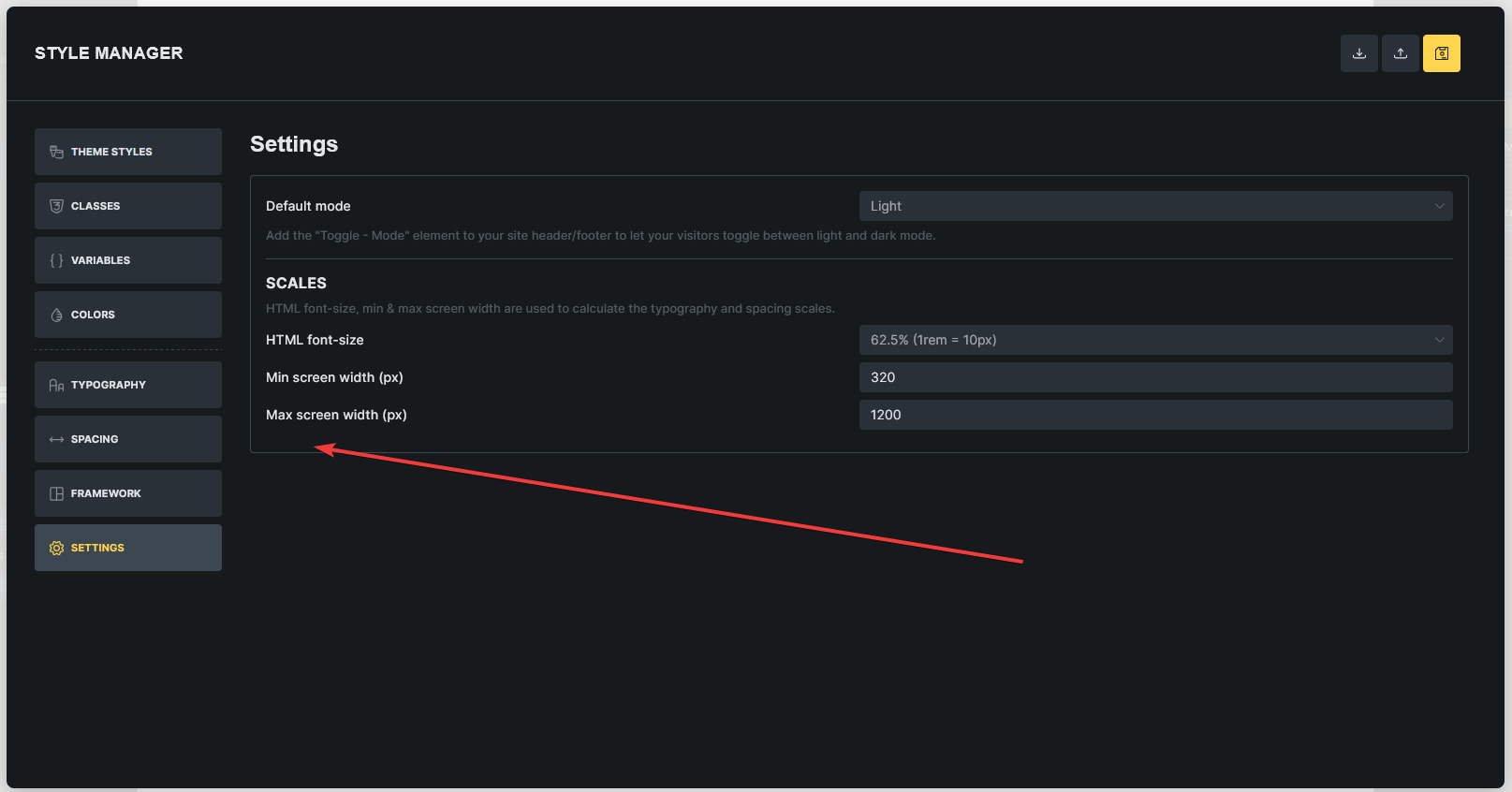The image size is (1512, 792).
Task: Click the yellow save icon button
Action: point(1441,53)
